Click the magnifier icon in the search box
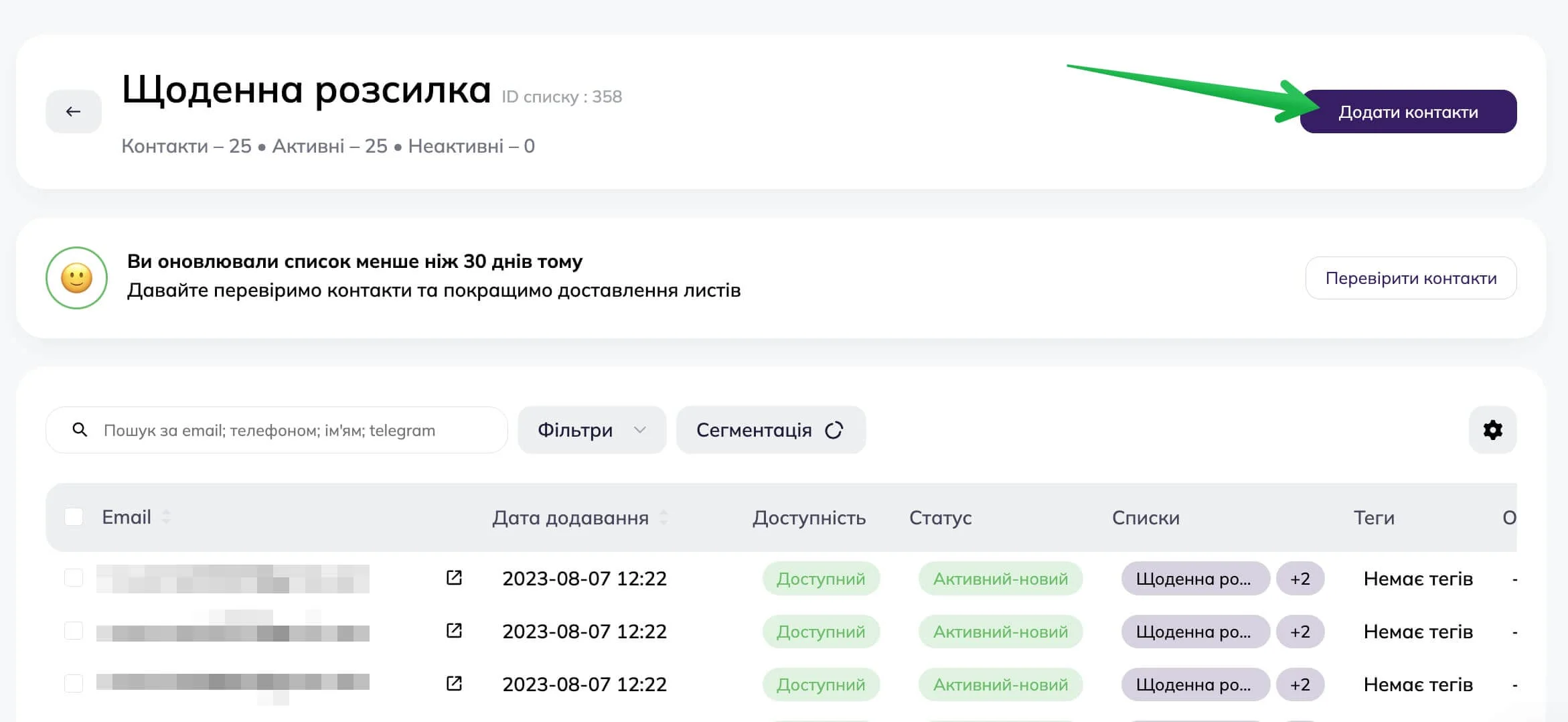1568x722 pixels. [x=80, y=430]
